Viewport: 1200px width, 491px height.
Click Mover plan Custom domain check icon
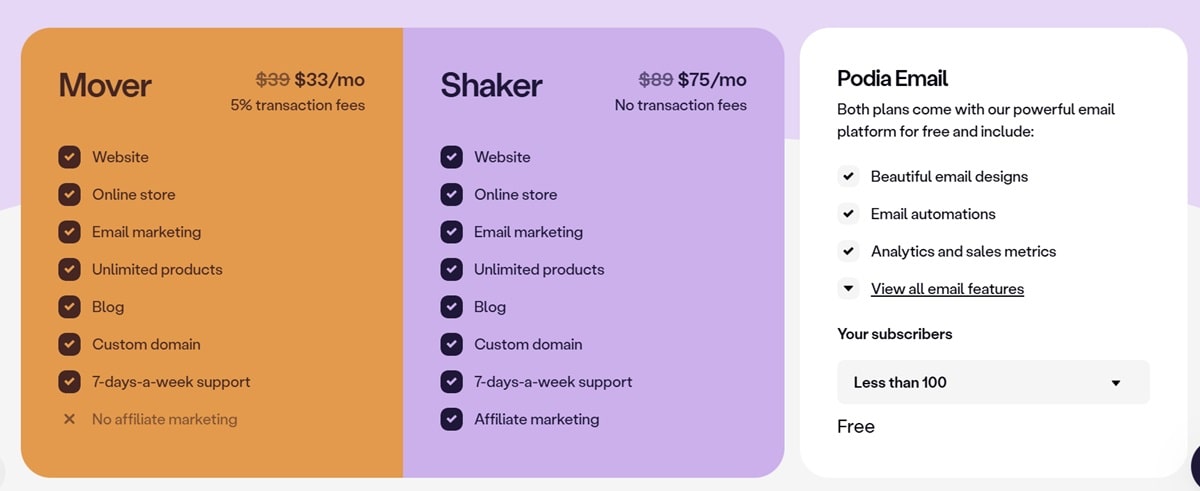coord(69,344)
